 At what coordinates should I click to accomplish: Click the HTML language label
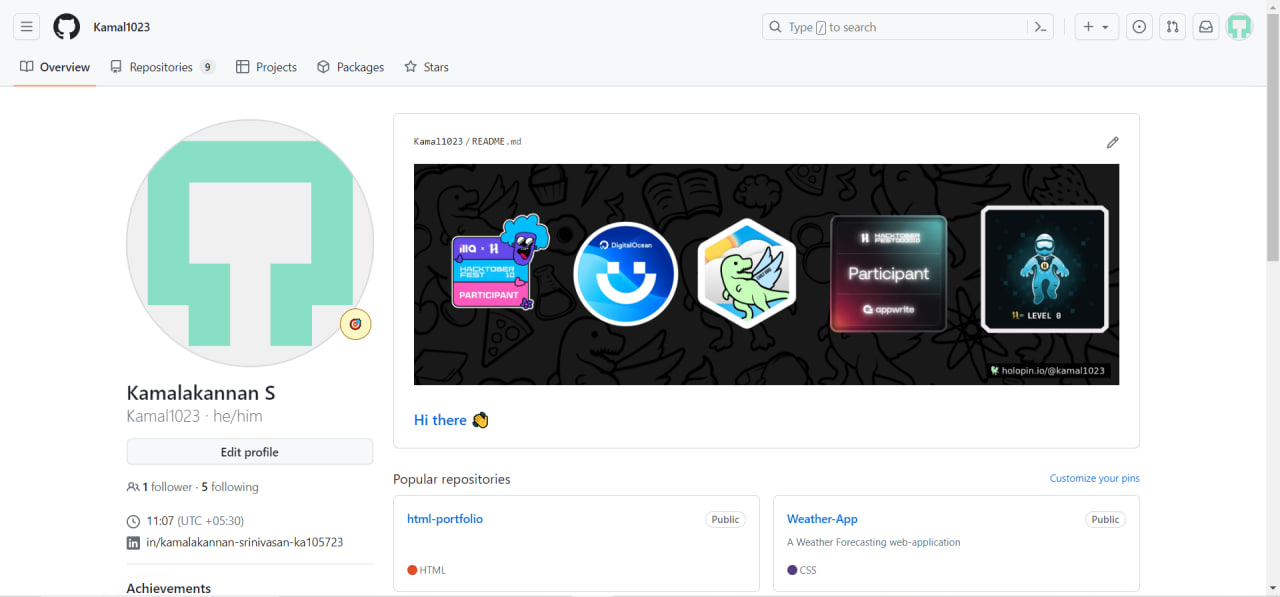pyautogui.click(x=432, y=570)
